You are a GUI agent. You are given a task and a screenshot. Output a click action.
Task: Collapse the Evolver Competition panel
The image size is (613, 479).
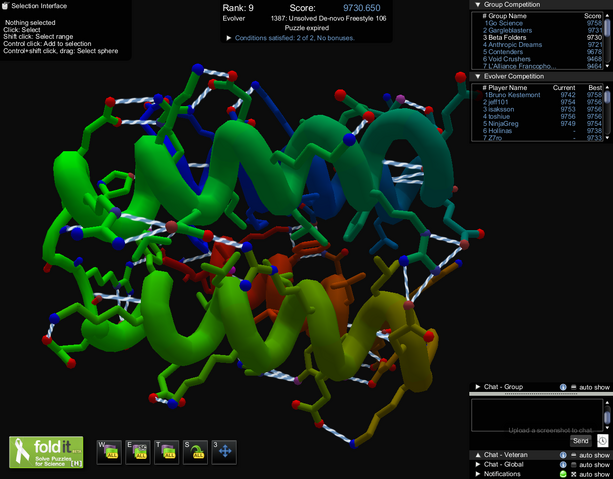pyautogui.click(x=477, y=76)
